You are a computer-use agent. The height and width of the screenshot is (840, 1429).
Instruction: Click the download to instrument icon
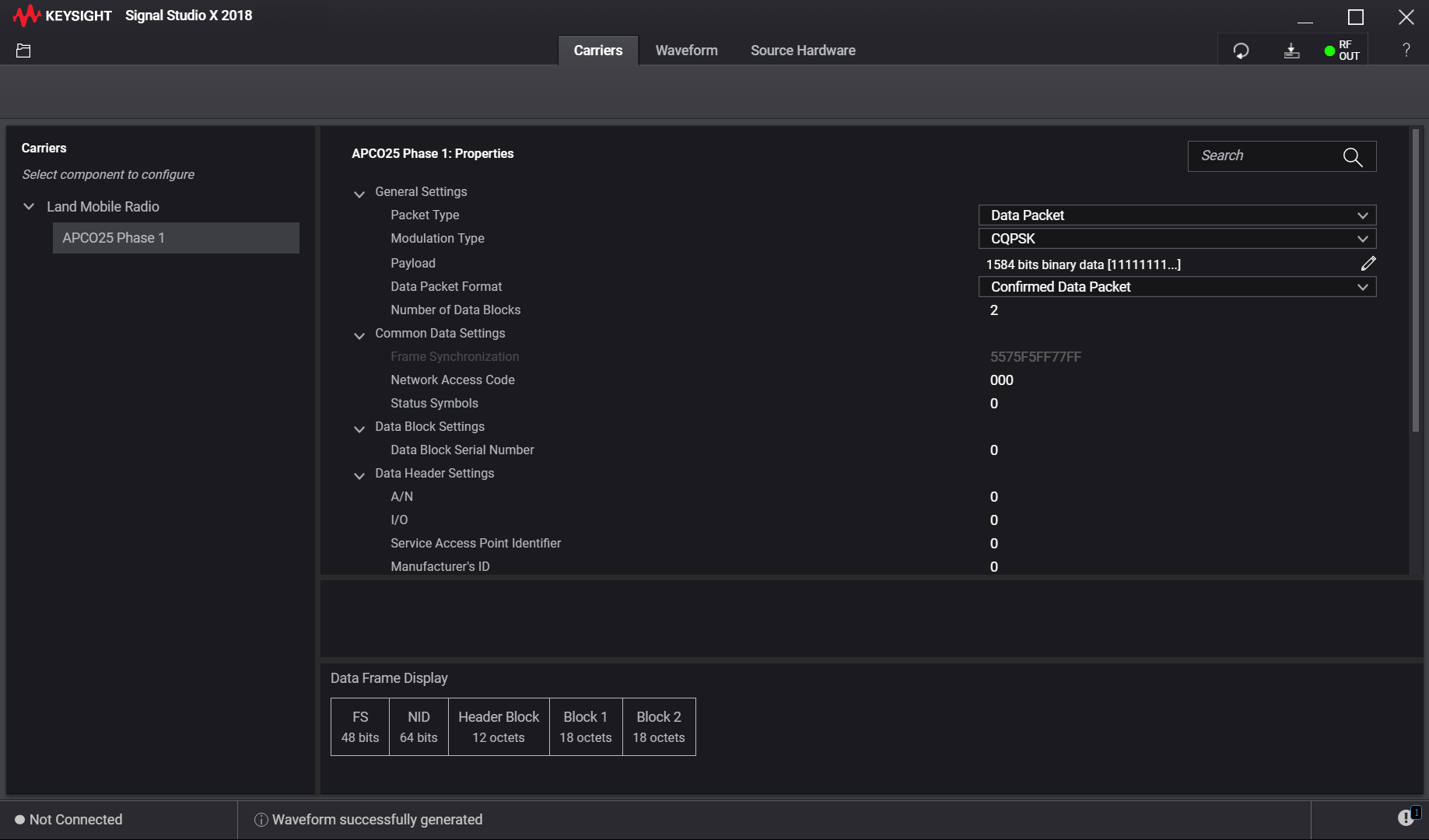(1291, 51)
